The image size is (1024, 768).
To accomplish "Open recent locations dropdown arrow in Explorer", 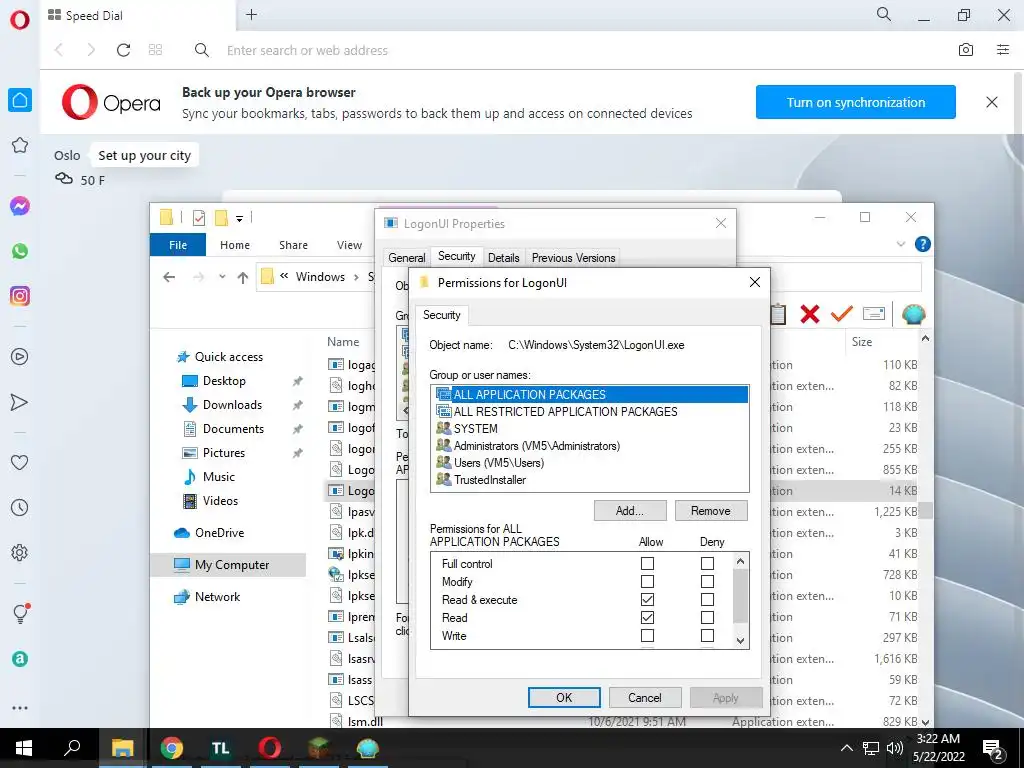I will pos(222,277).
